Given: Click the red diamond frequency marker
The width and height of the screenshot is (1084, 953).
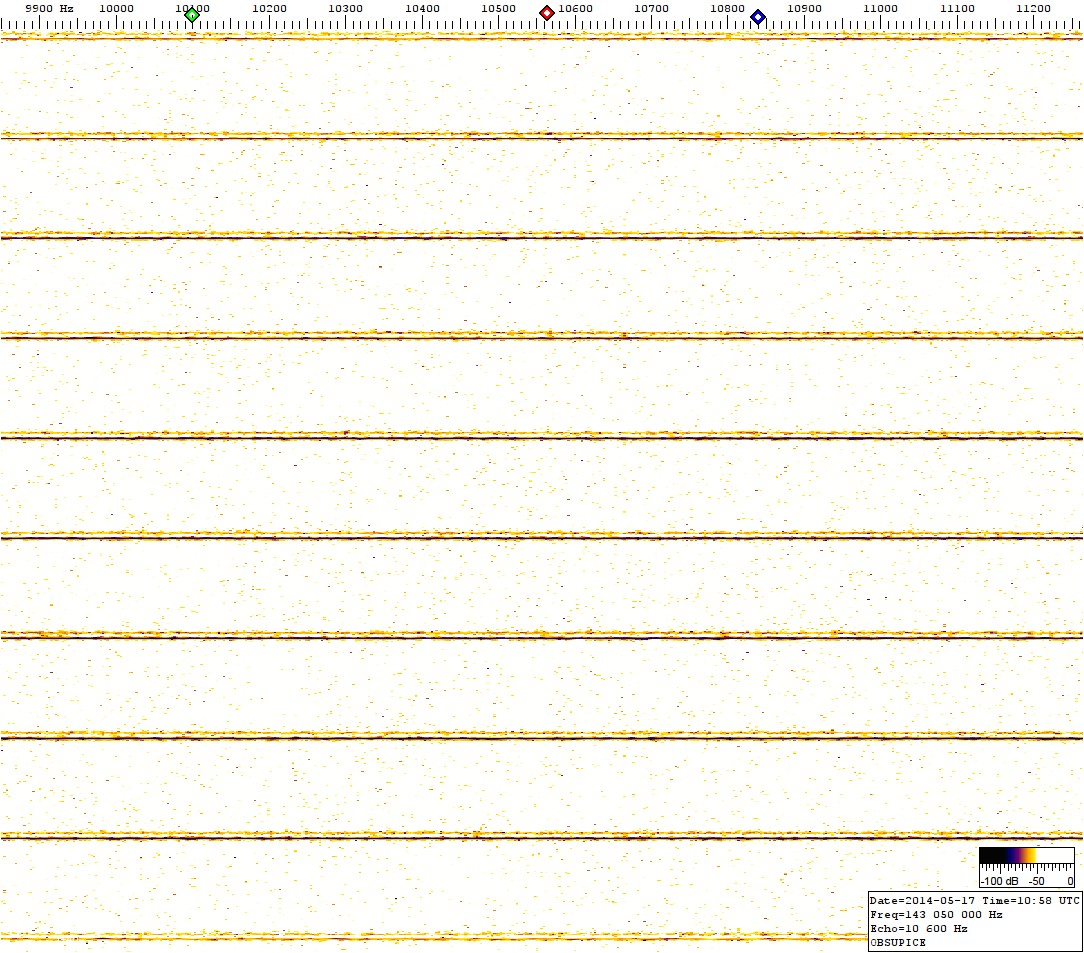Looking at the screenshot, I should (547, 13).
